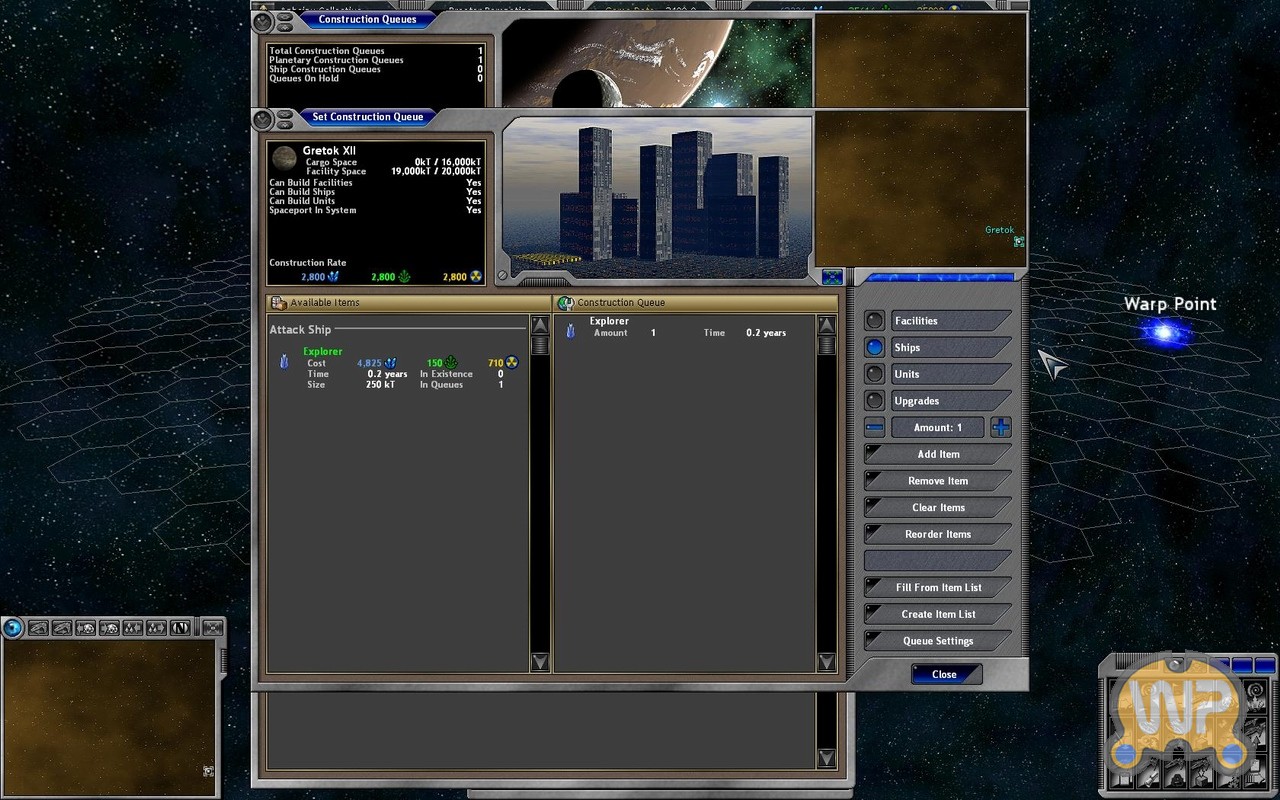1280x800 pixels.
Task: Click the 'N' icon in minimap toolbar
Action: pos(180,628)
